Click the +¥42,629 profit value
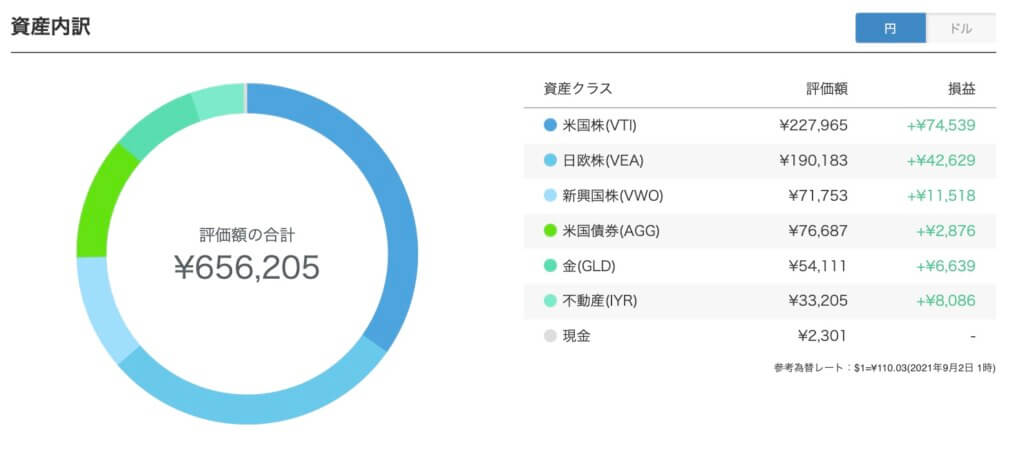Viewport: 1024px width, 468px height. click(941, 160)
